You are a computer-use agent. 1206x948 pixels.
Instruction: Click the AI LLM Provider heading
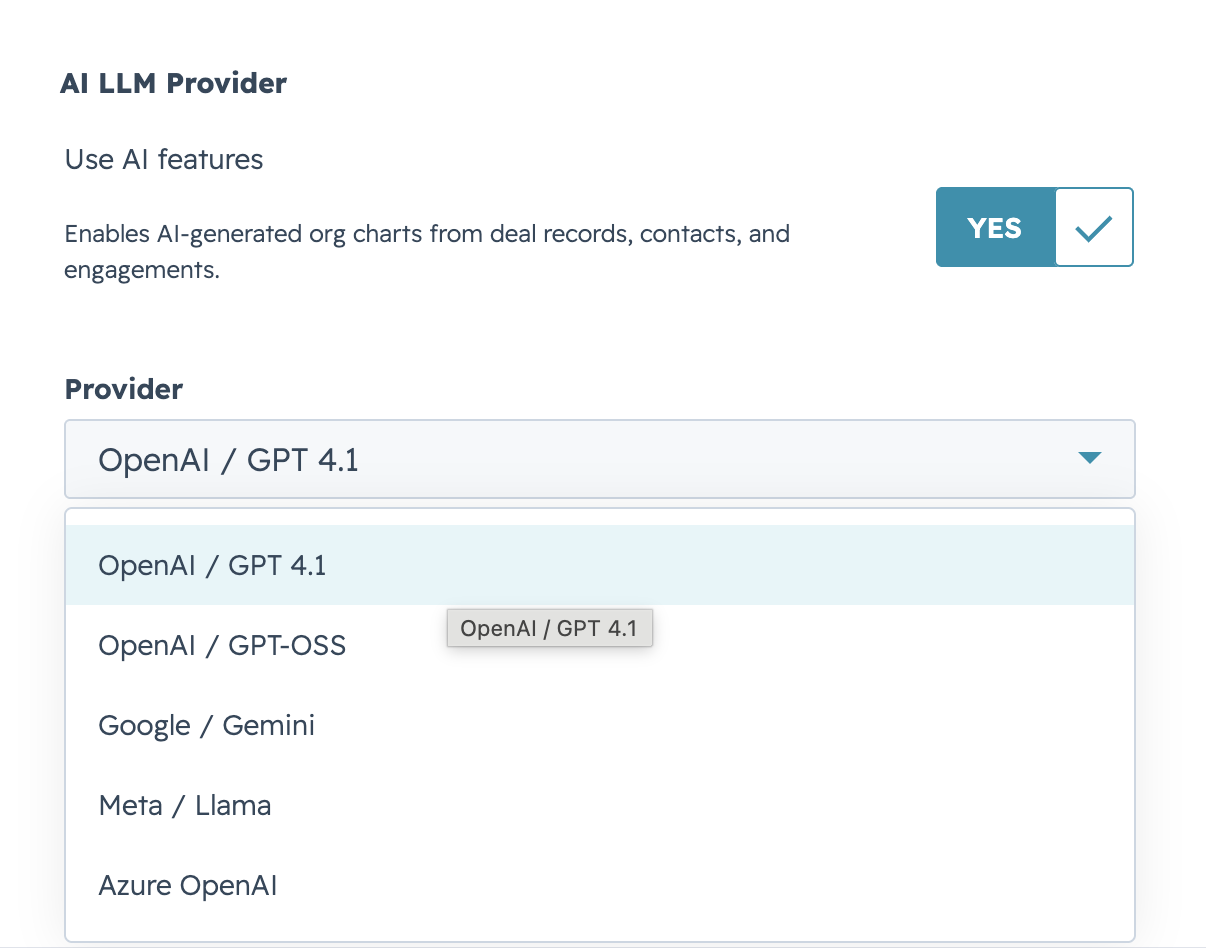click(x=173, y=83)
